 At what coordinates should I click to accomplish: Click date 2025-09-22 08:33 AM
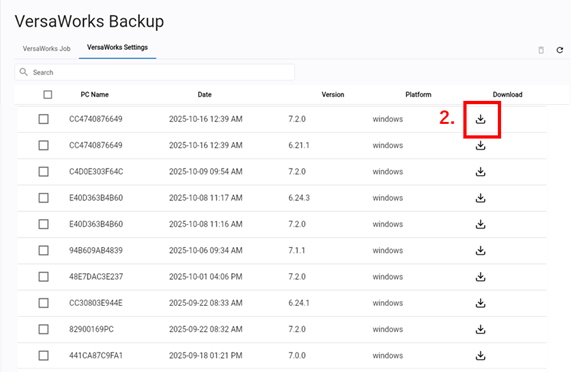click(206, 303)
